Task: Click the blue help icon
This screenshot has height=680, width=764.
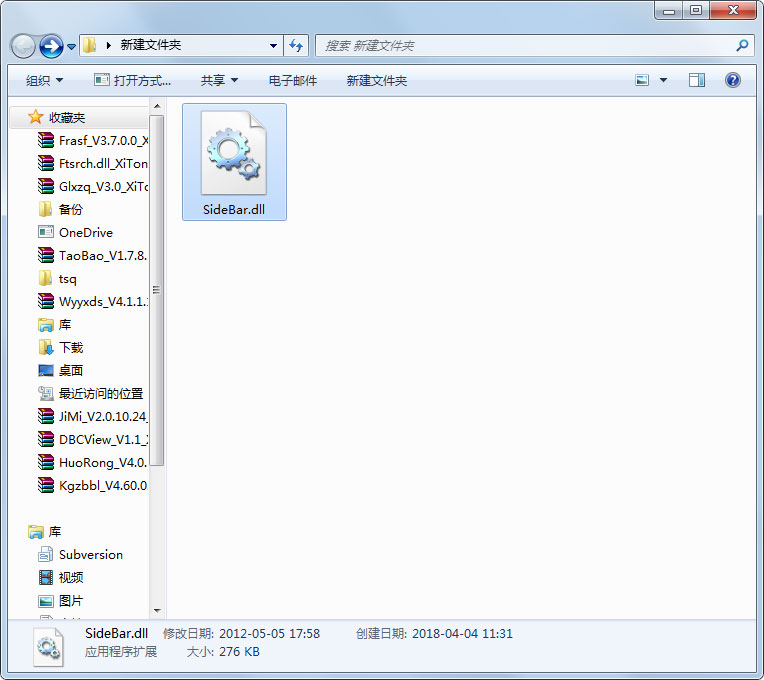Action: 732,80
